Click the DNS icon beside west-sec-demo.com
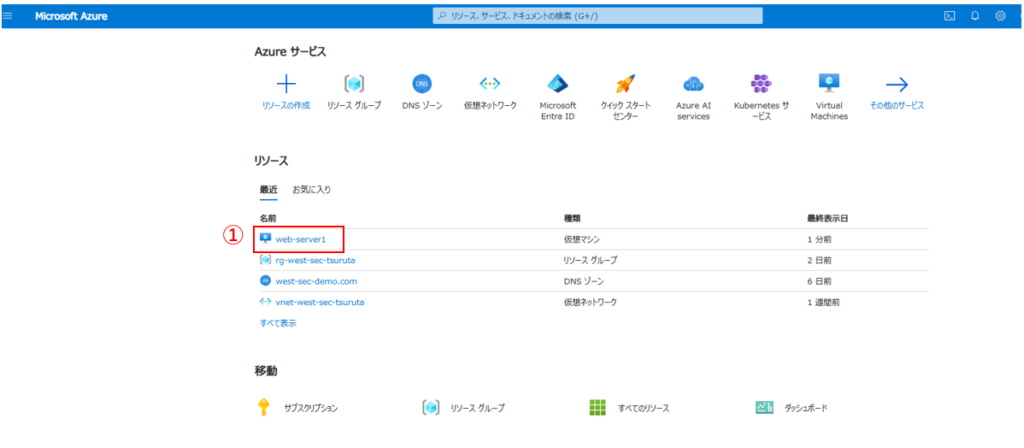 [x=265, y=281]
